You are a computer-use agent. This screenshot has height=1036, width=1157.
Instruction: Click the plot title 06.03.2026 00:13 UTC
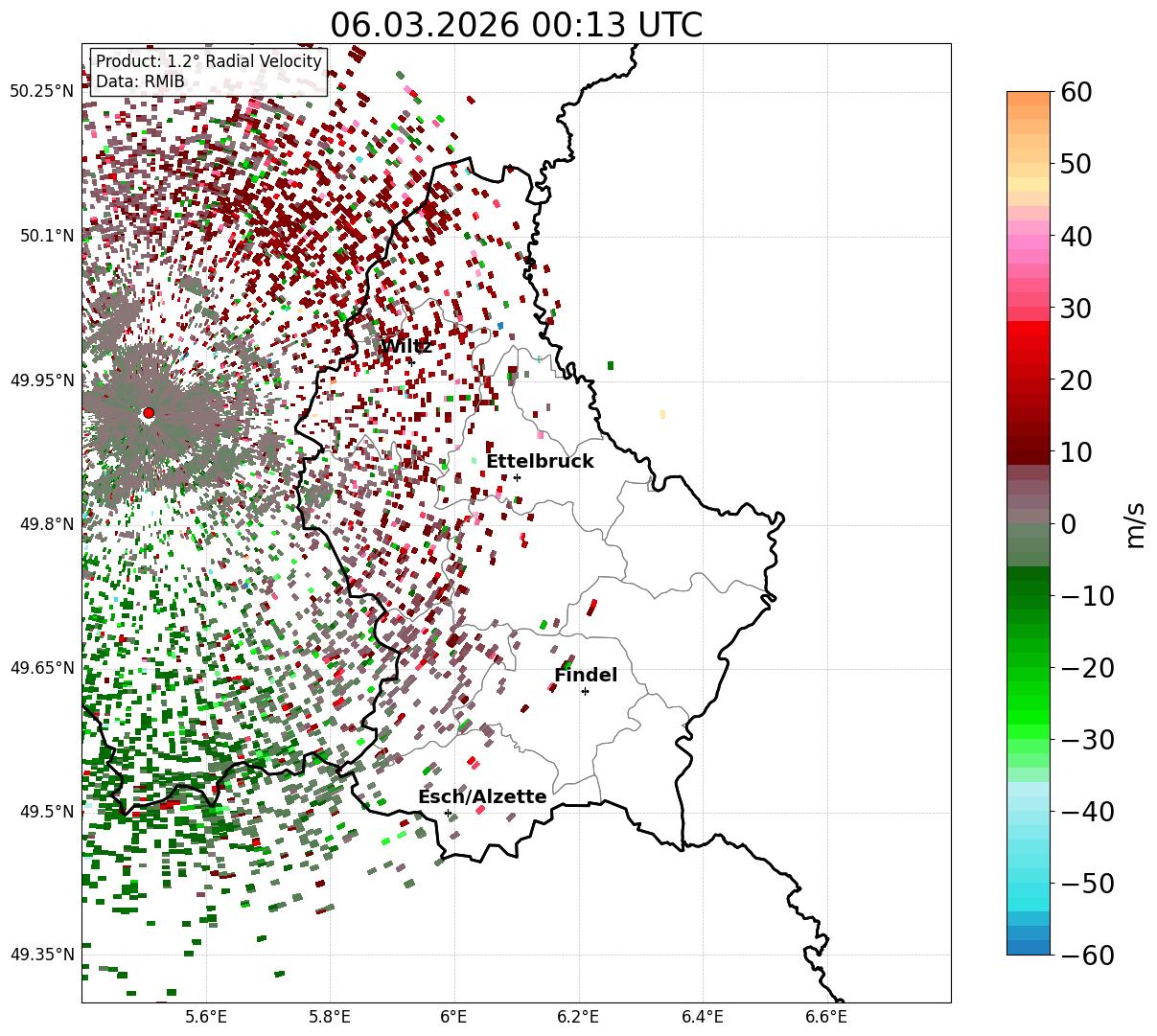point(516,25)
